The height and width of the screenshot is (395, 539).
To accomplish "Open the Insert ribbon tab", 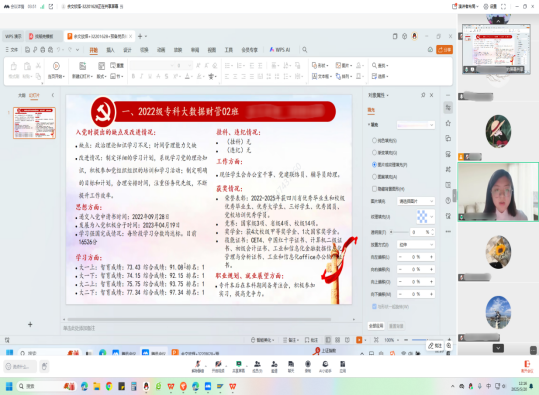I will 110,50.
